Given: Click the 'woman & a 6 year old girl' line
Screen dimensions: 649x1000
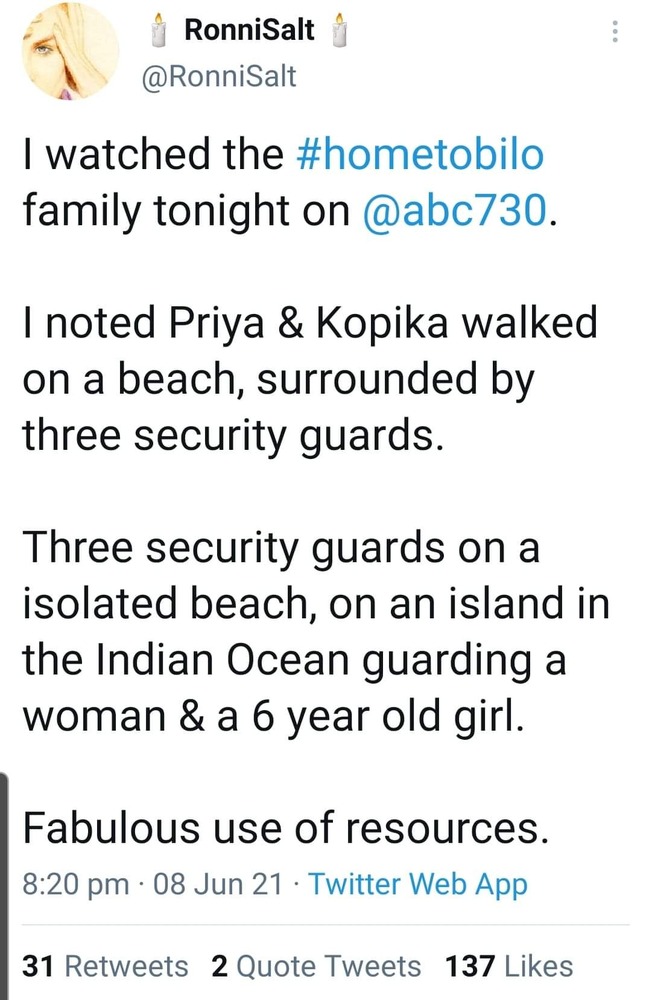Looking at the screenshot, I should tap(271, 714).
